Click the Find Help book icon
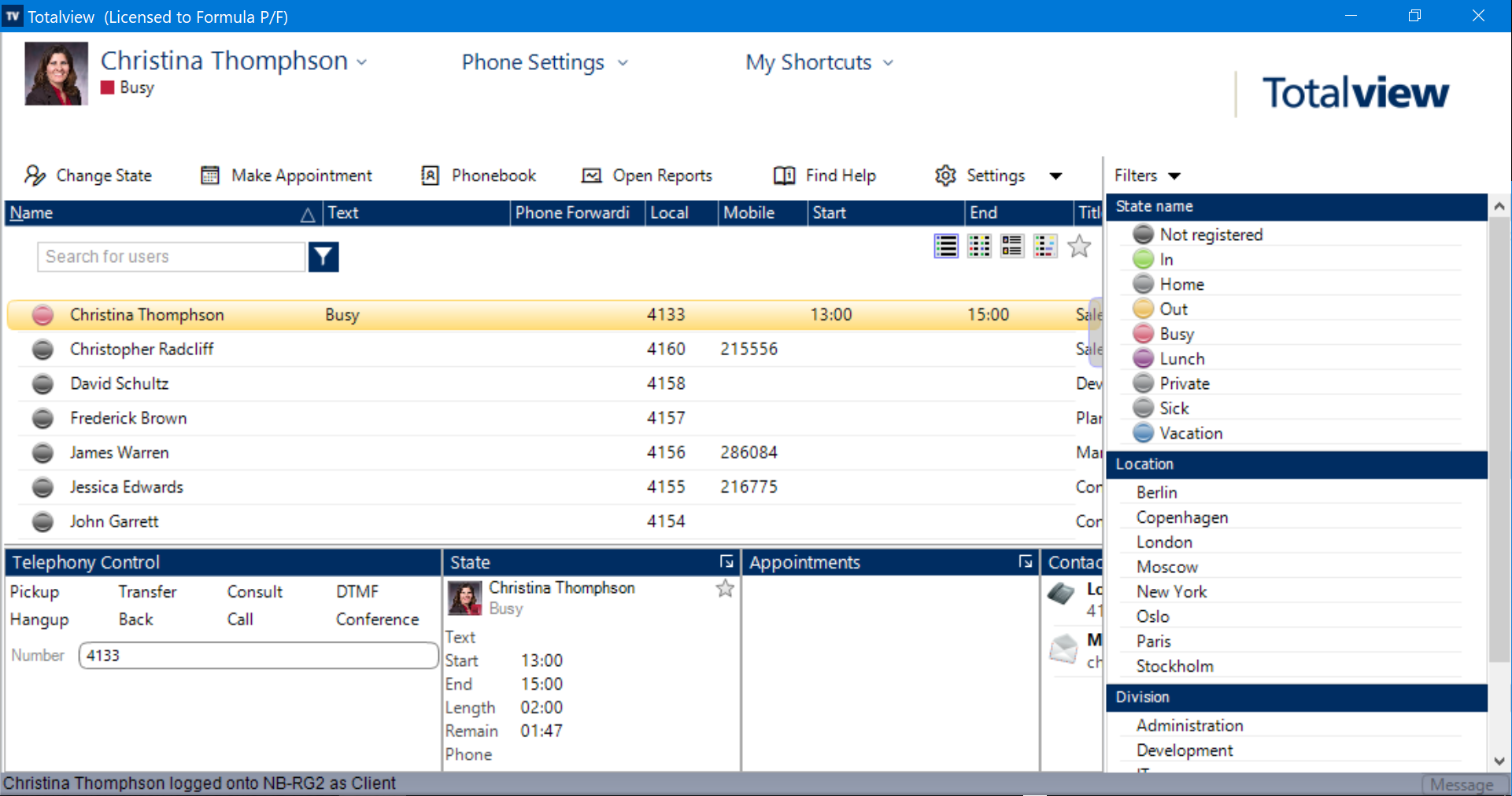1512x796 pixels. point(784,175)
